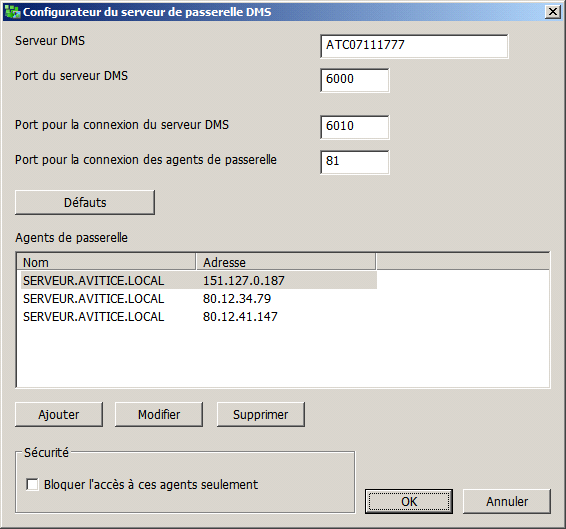
Task: Select agent with address 80.12.34.79
Action: coord(199,299)
